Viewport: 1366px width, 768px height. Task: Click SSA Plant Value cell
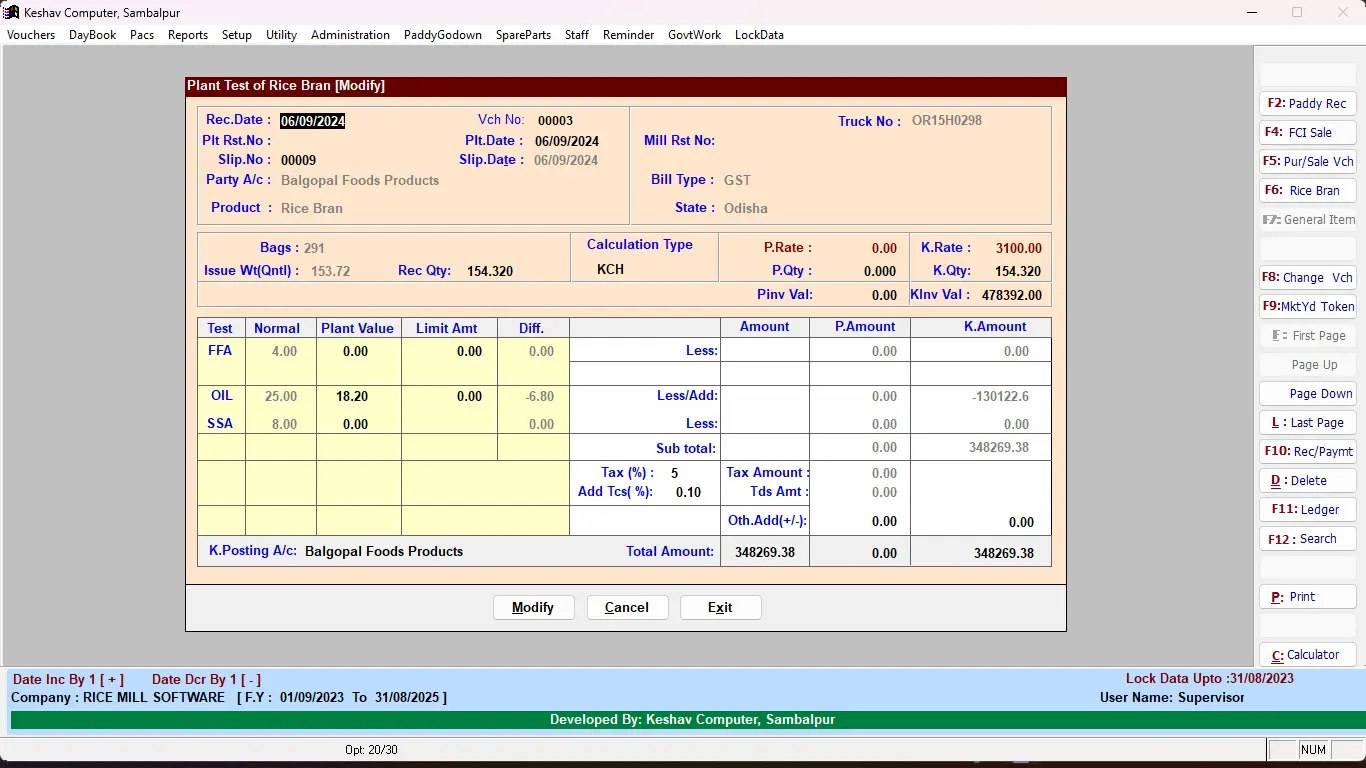click(355, 424)
